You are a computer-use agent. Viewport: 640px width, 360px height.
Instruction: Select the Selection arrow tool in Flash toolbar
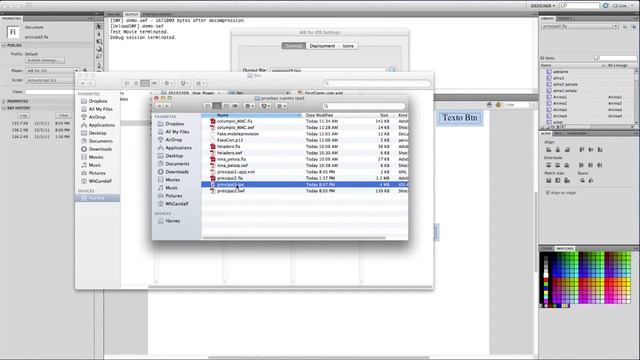(x=99, y=27)
